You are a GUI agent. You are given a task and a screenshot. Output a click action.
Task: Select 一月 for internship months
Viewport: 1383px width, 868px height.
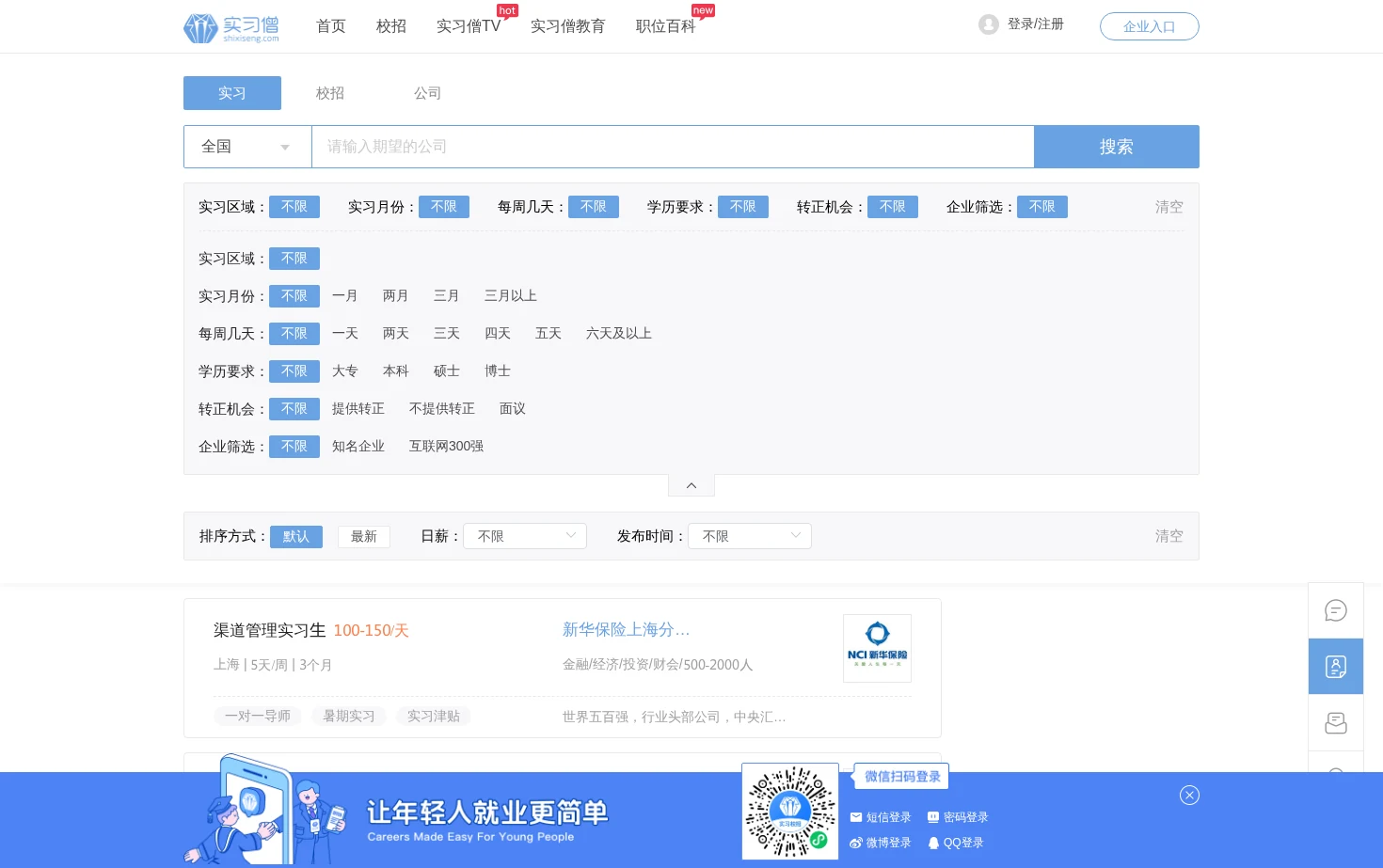[345, 296]
